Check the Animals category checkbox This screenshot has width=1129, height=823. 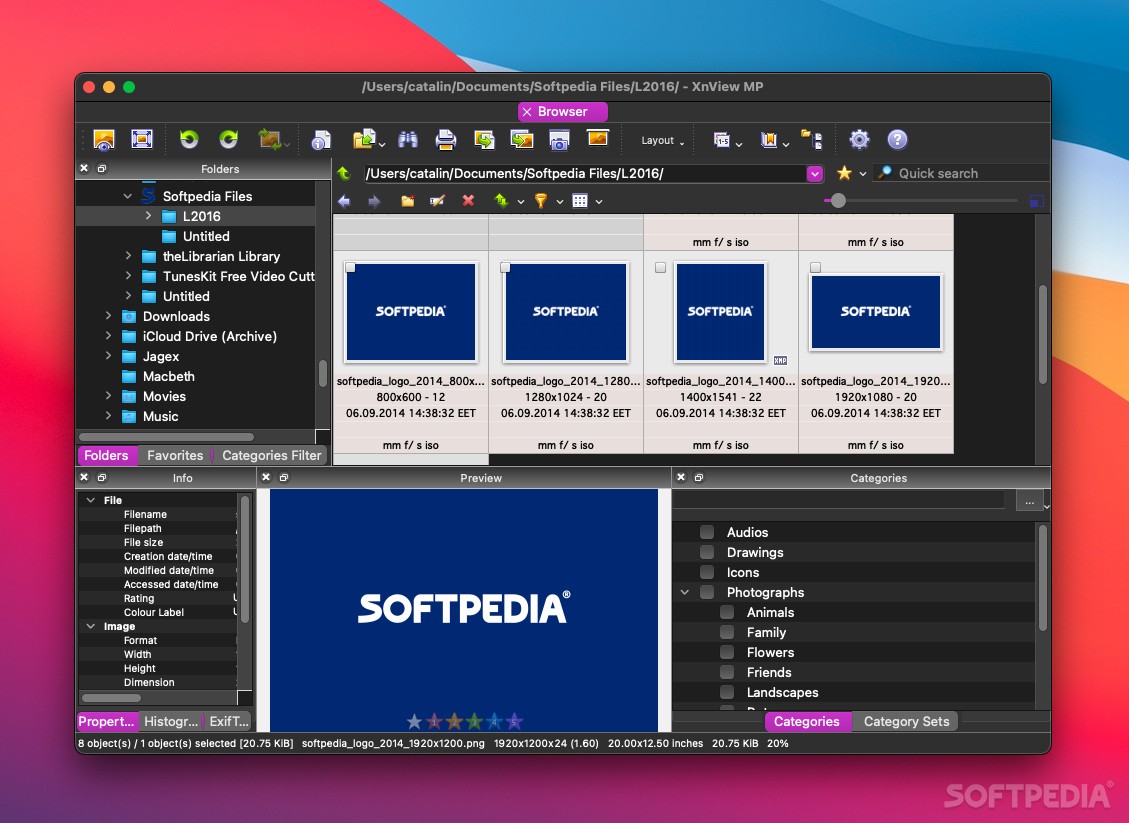[x=727, y=612]
